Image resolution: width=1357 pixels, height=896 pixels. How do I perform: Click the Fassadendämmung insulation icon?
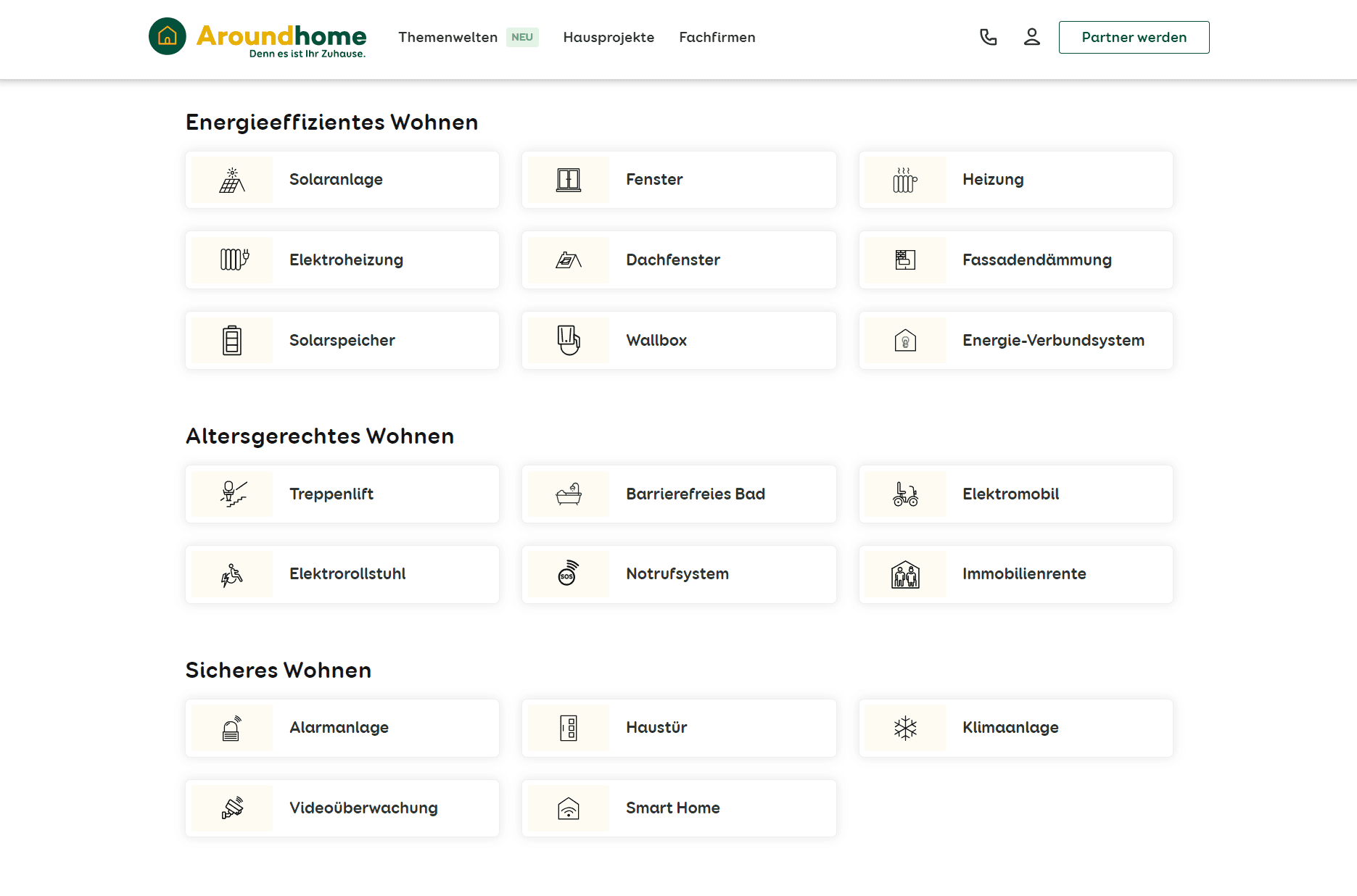905,260
